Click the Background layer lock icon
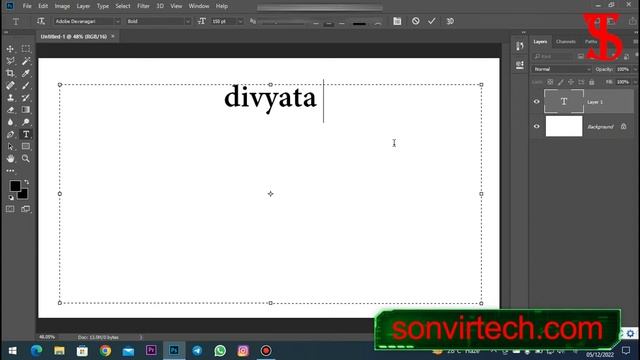The height and width of the screenshot is (360, 640). [623, 127]
